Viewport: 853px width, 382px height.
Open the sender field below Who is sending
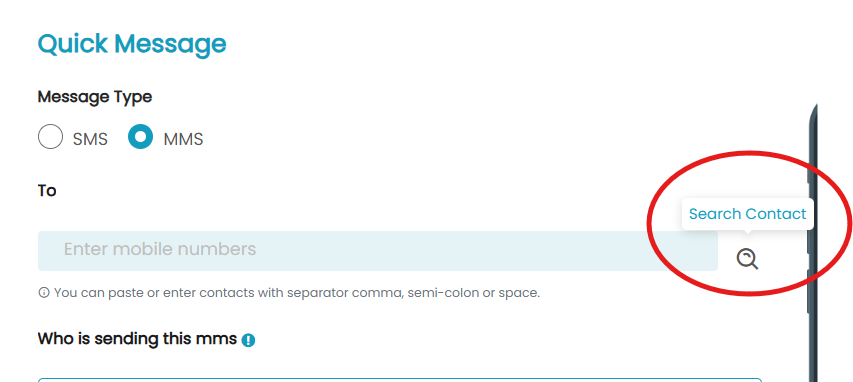pos(399,380)
